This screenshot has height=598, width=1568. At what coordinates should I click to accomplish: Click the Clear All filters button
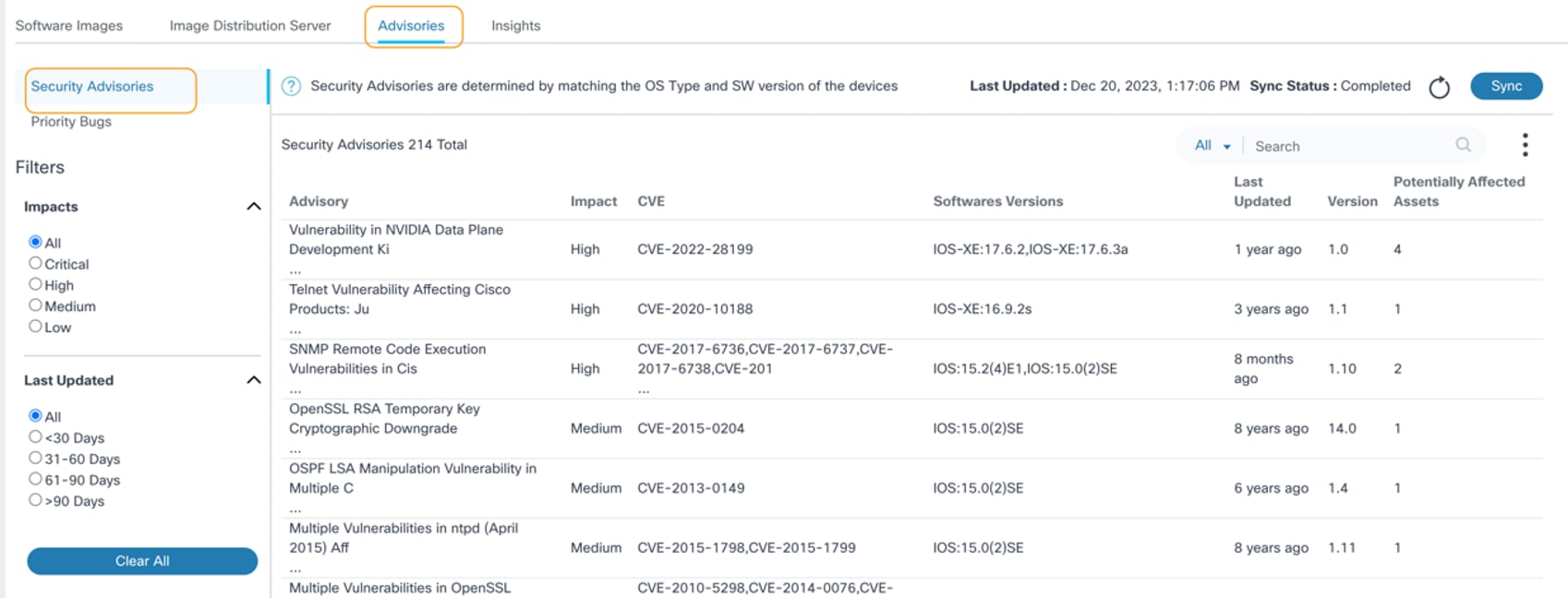[x=142, y=561]
